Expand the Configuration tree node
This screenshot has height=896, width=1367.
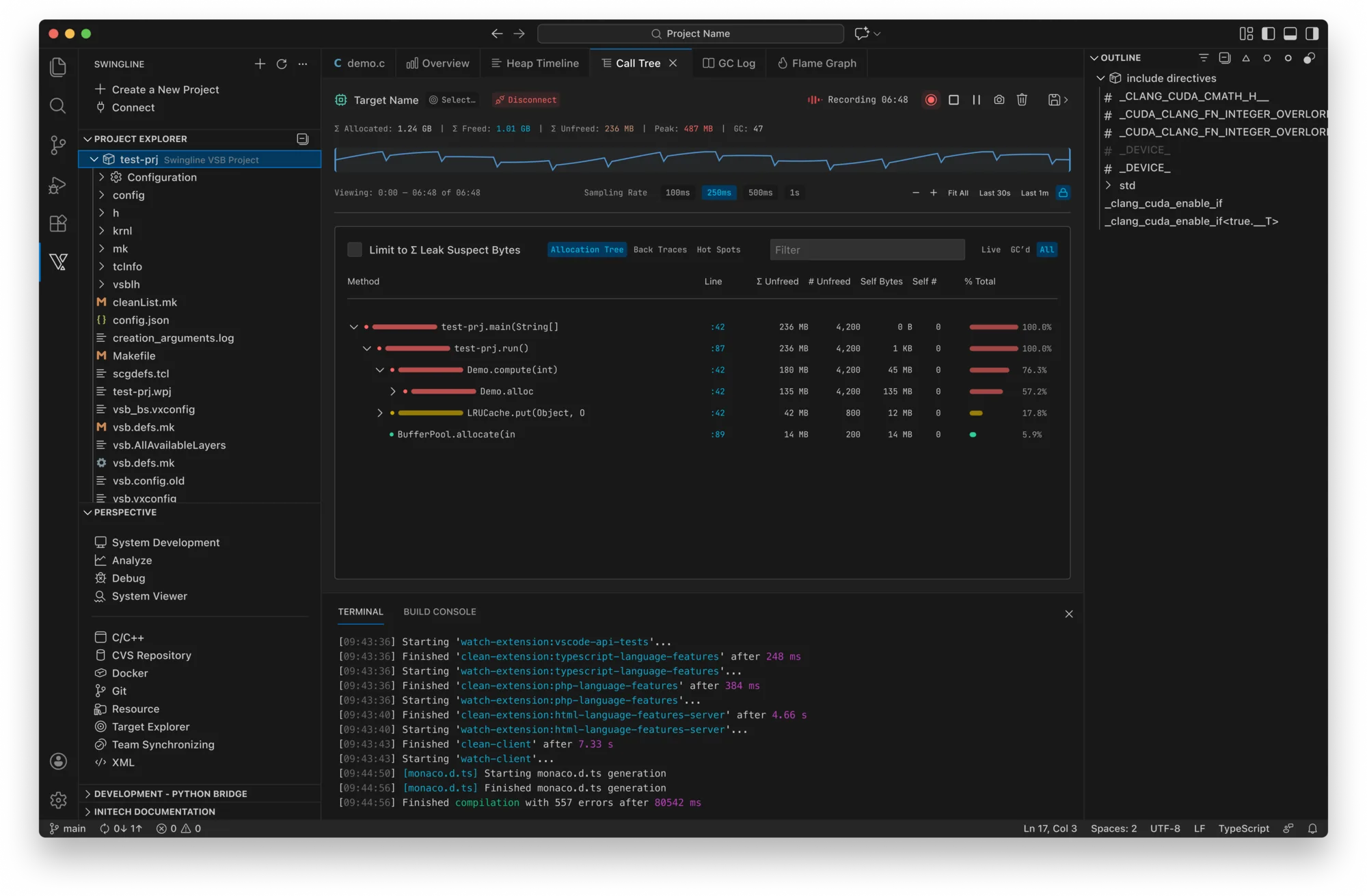pos(102,177)
